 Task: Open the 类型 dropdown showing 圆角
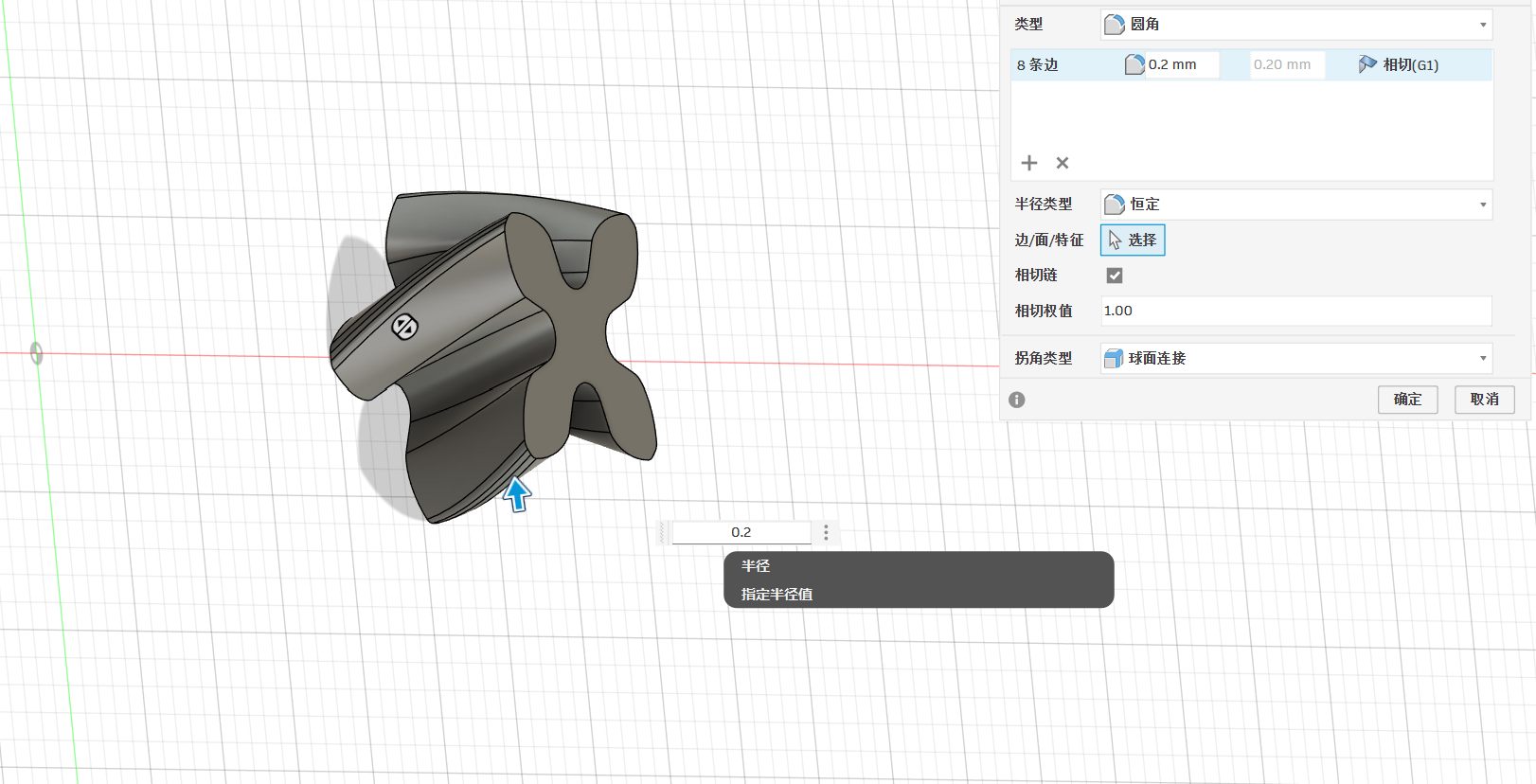pyautogui.click(x=1296, y=25)
